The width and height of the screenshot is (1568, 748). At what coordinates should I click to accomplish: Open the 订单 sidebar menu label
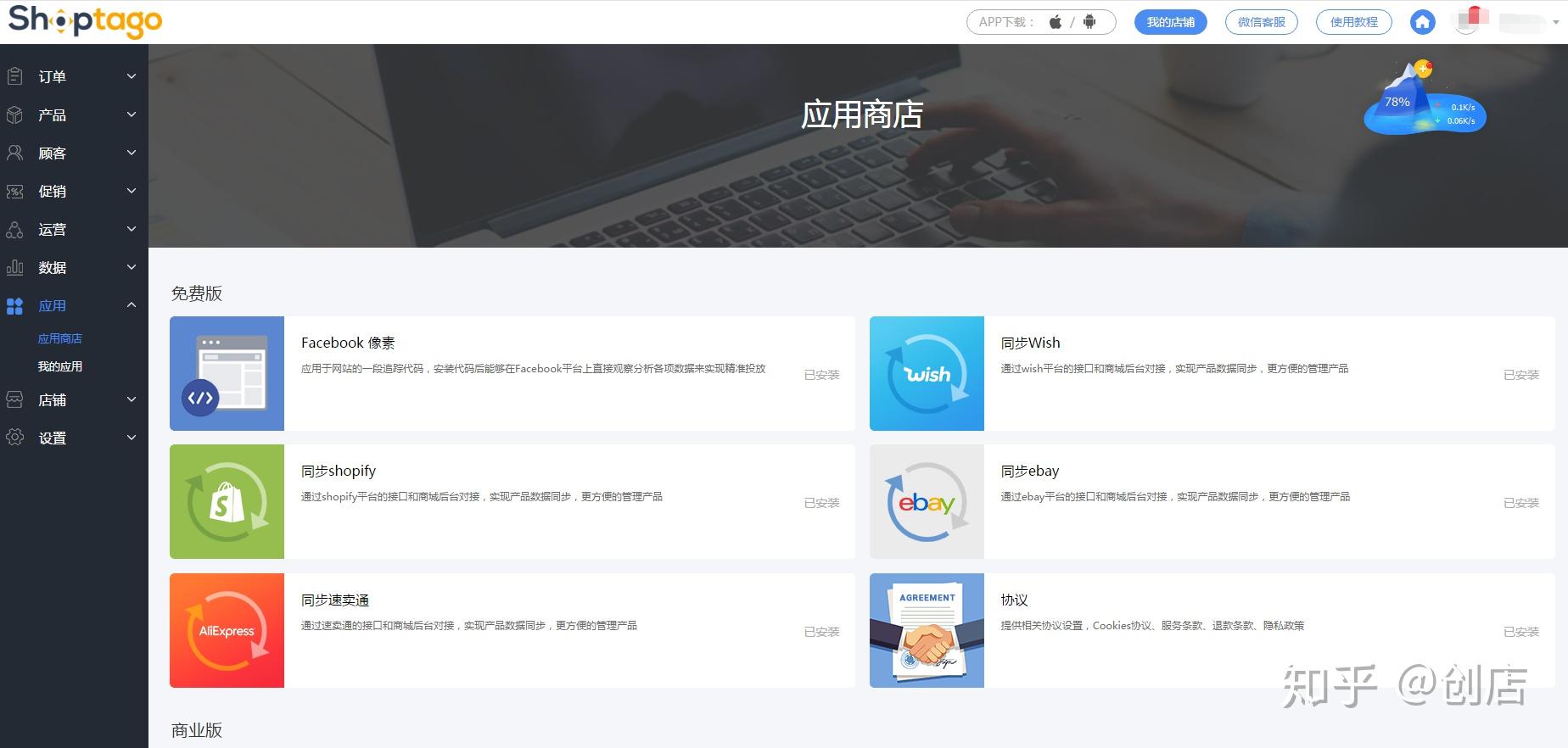click(x=53, y=76)
